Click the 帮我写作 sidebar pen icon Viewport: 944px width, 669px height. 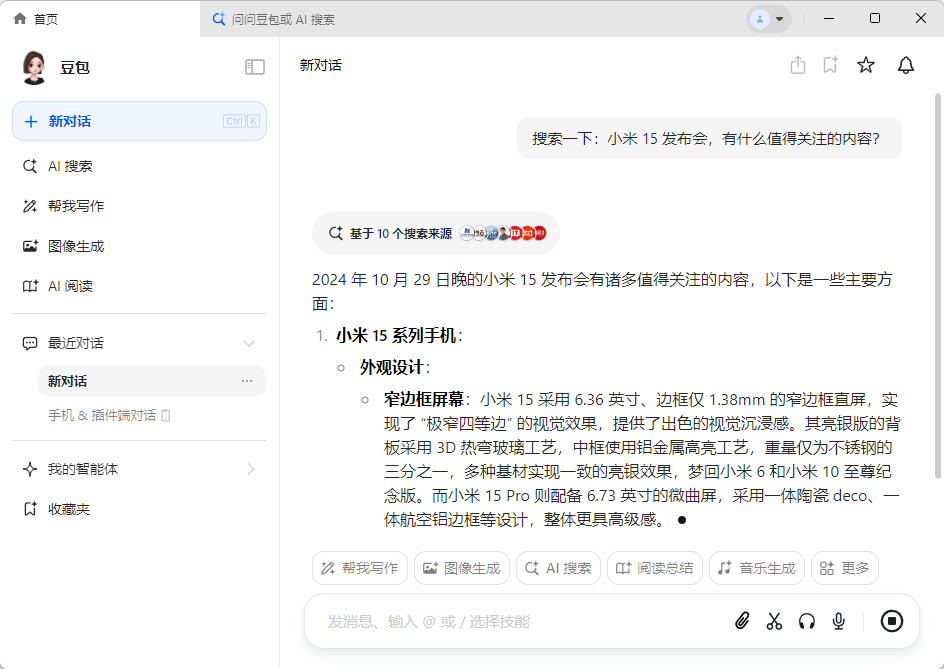(30, 206)
